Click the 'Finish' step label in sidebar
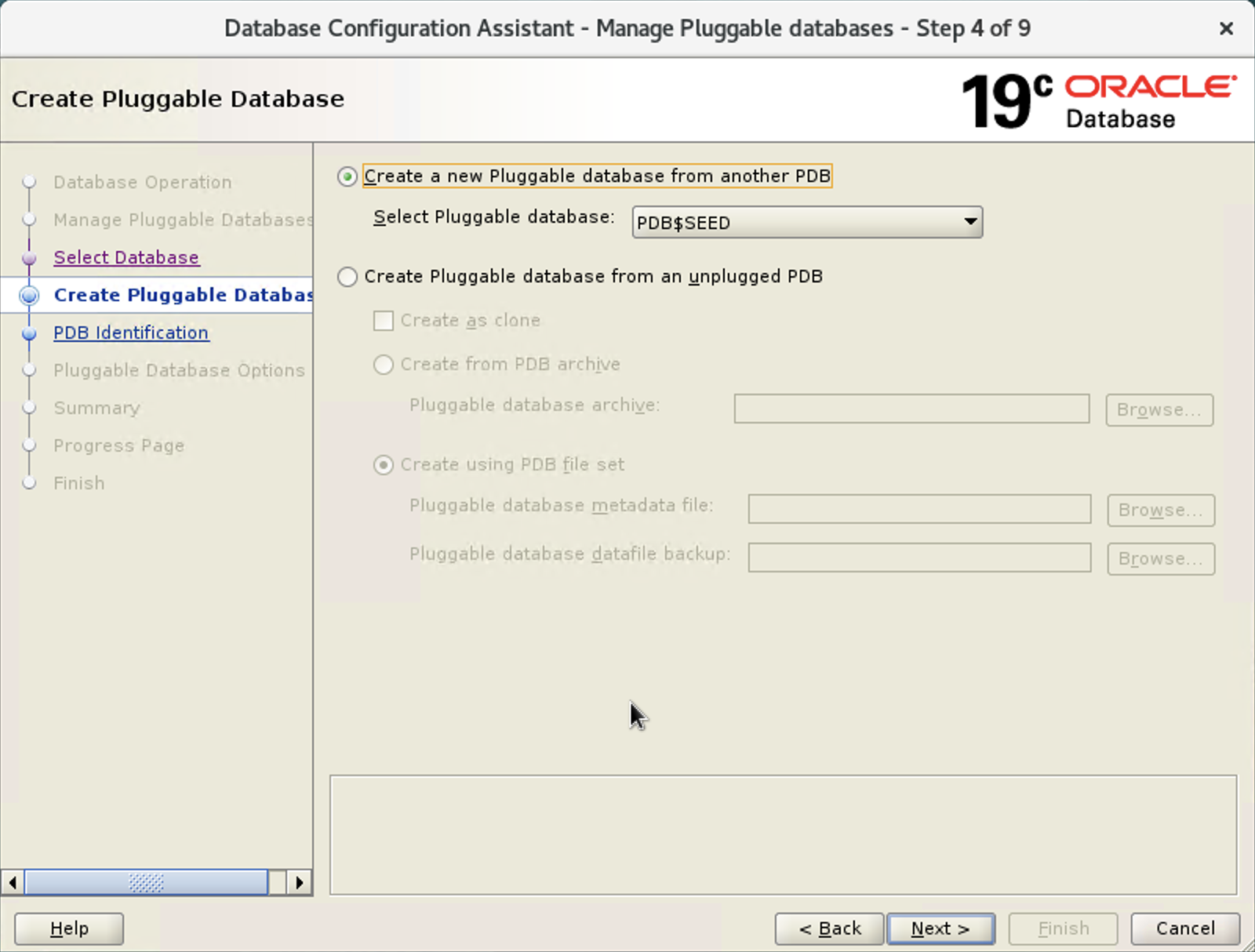Image resolution: width=1255 pixels, height=952 pixels. point(78,483)
